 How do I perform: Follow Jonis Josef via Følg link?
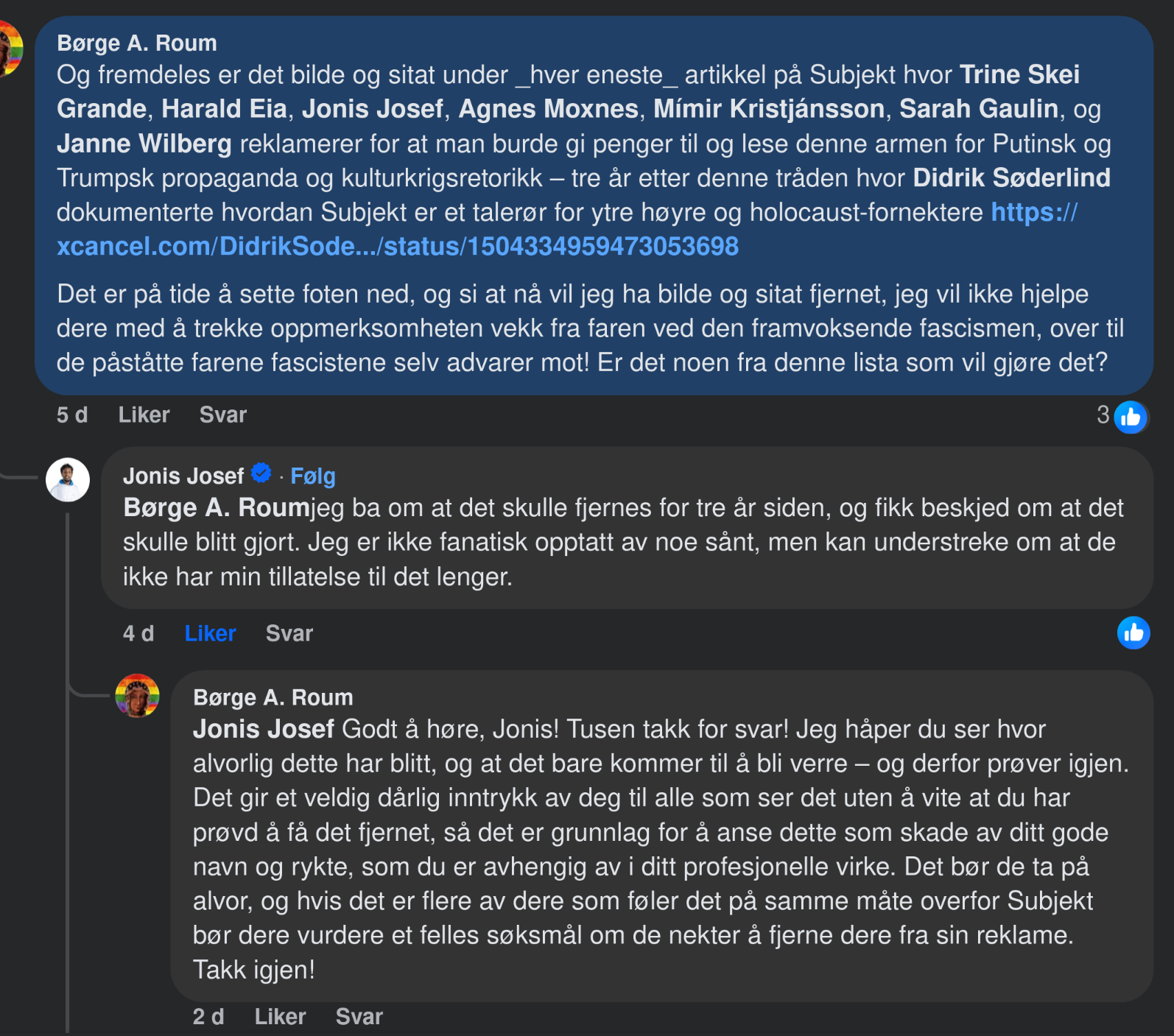pos(313,476)
